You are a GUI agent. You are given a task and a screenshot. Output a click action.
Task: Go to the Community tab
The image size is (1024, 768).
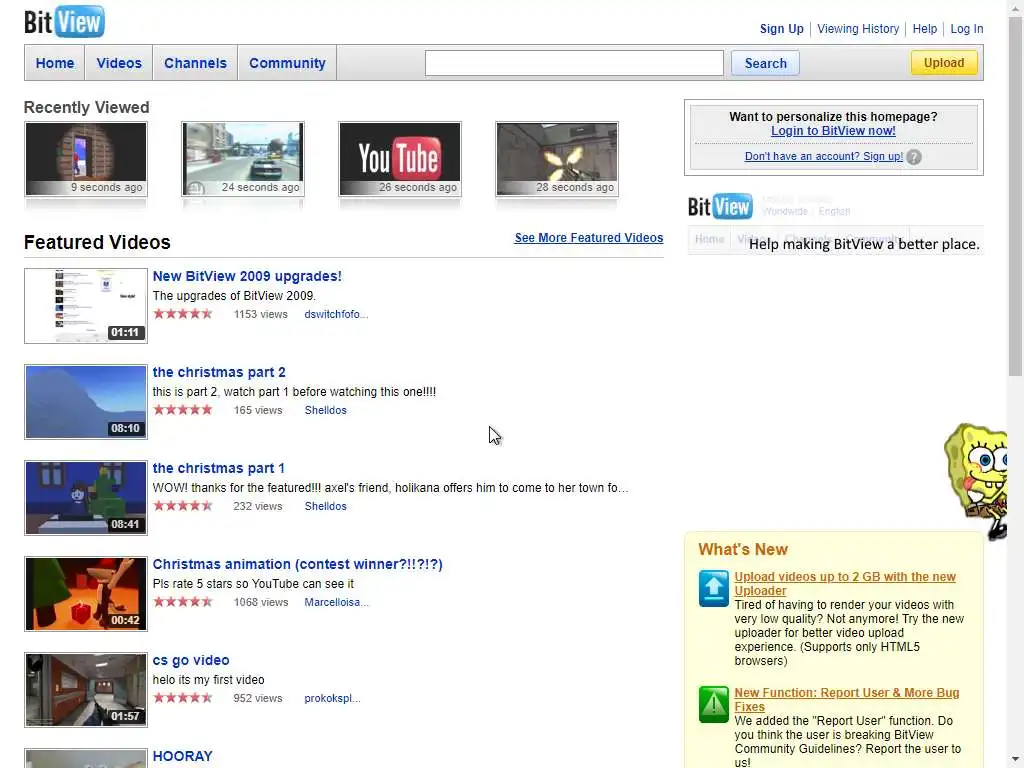coord(287,63)
